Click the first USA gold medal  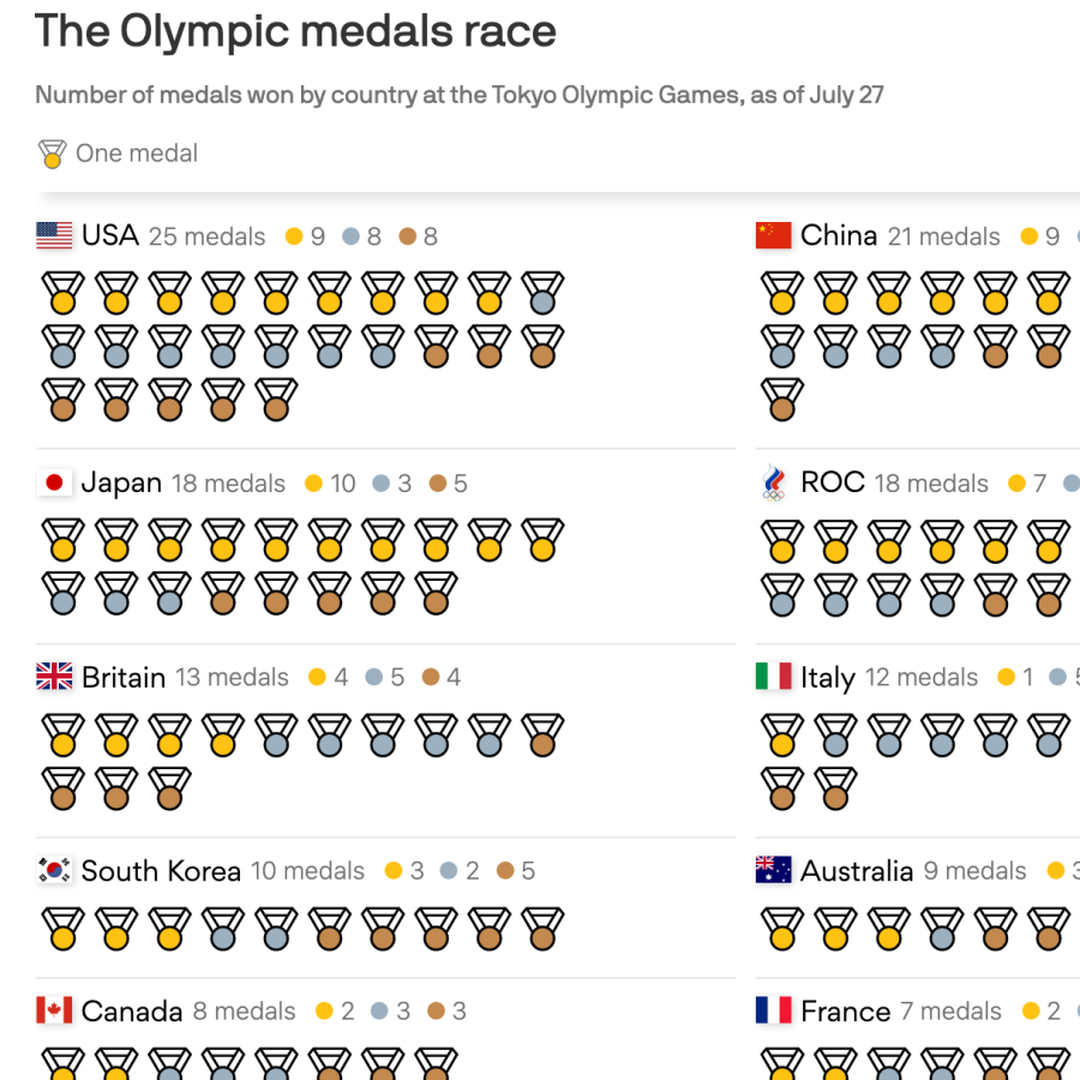pos(62,292)
